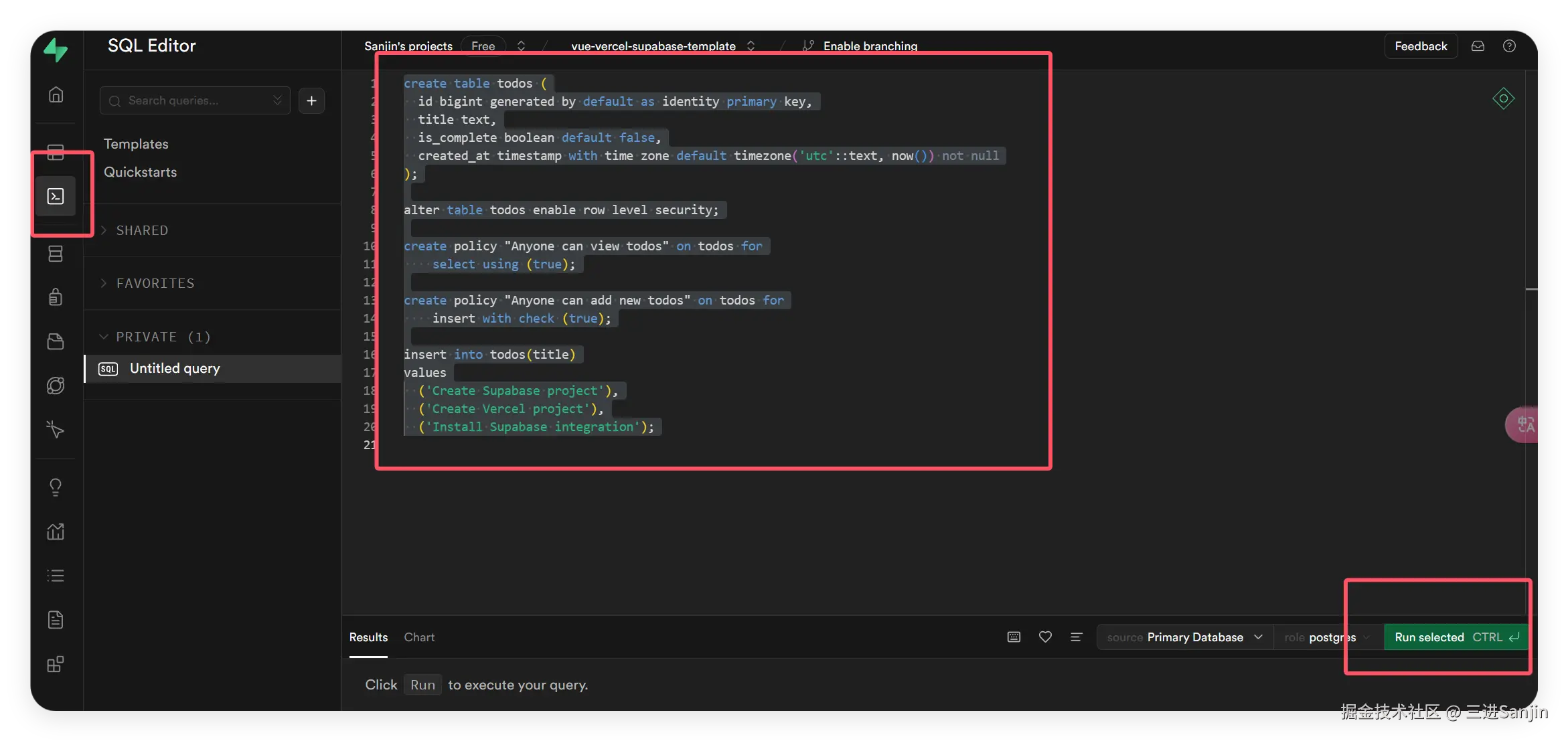Open the Home icon in sidebar
1568x741 pixels.
(56, 94)
